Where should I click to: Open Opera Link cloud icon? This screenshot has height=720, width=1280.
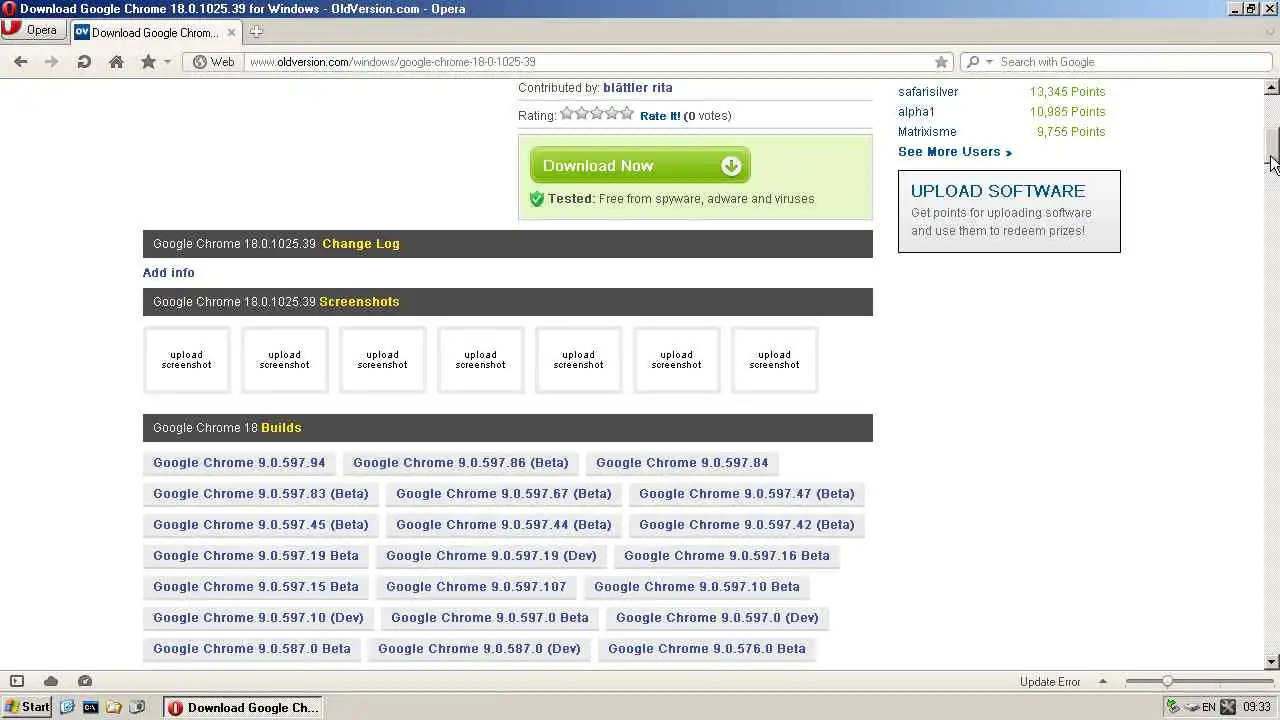pos(51,681)
